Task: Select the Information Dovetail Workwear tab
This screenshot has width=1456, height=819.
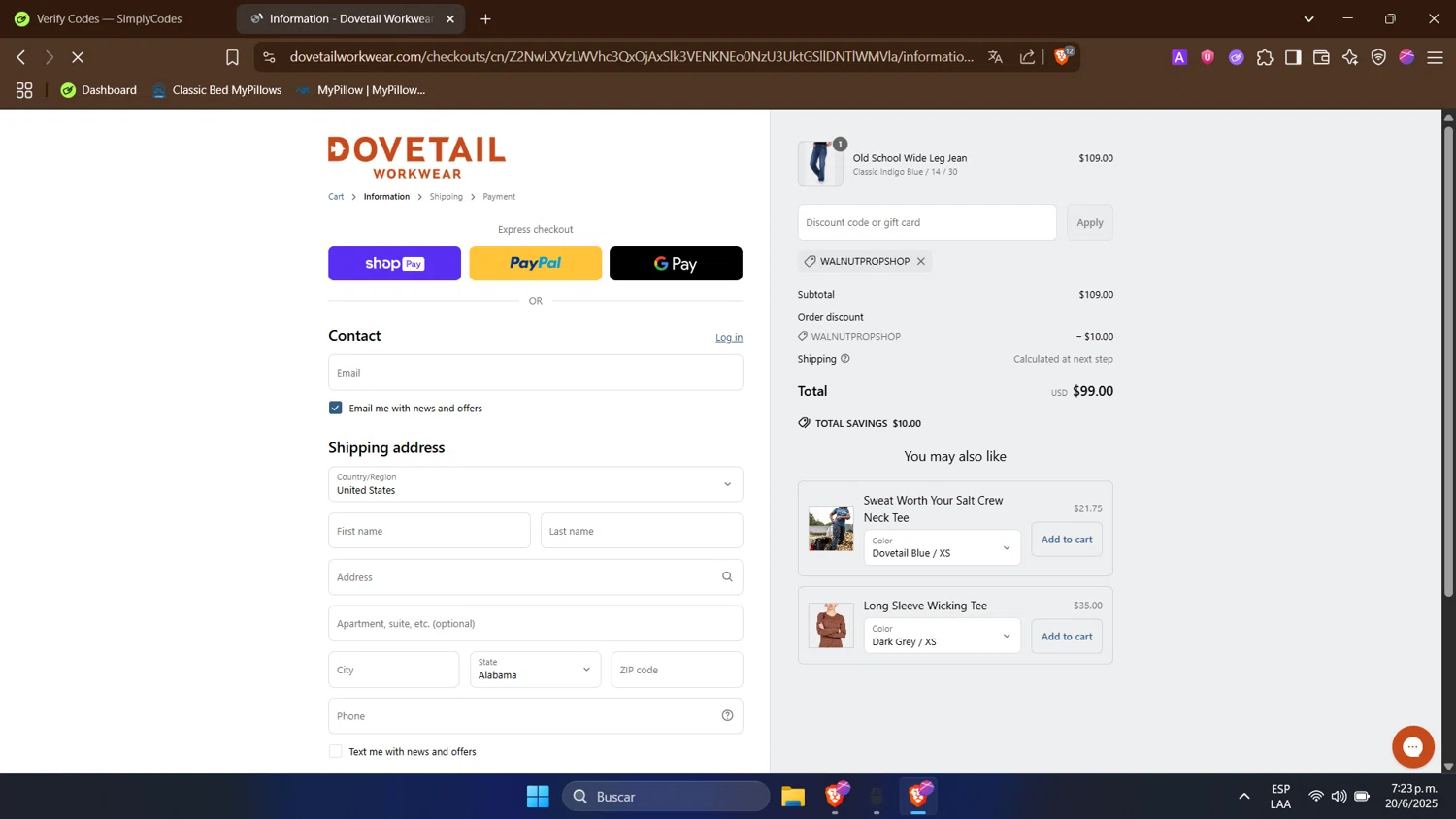Action: click(342, 18)
